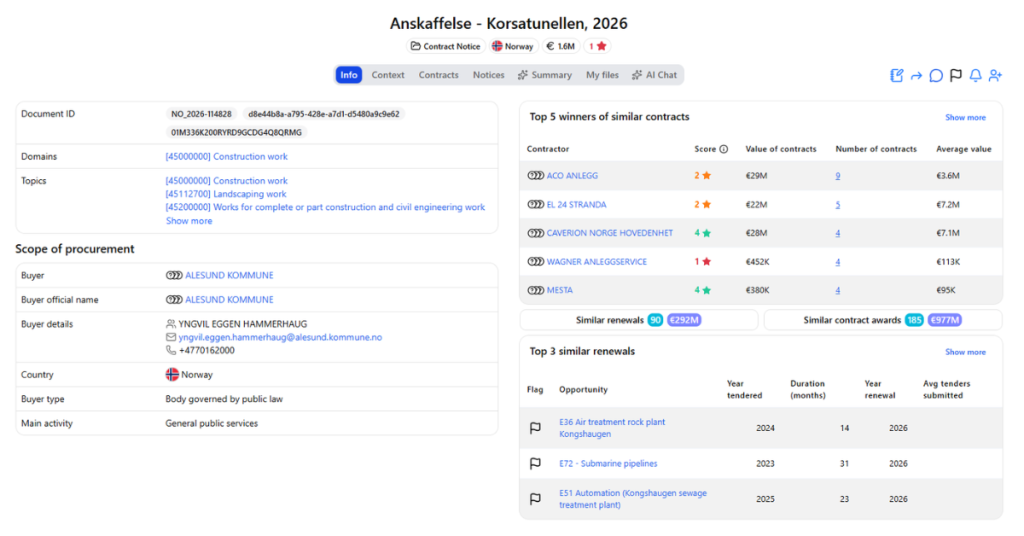Click the WAGNER ANLEGGSERVICE company icon
This screenshot has height=536, width=1024.
(x=536, y=262)
